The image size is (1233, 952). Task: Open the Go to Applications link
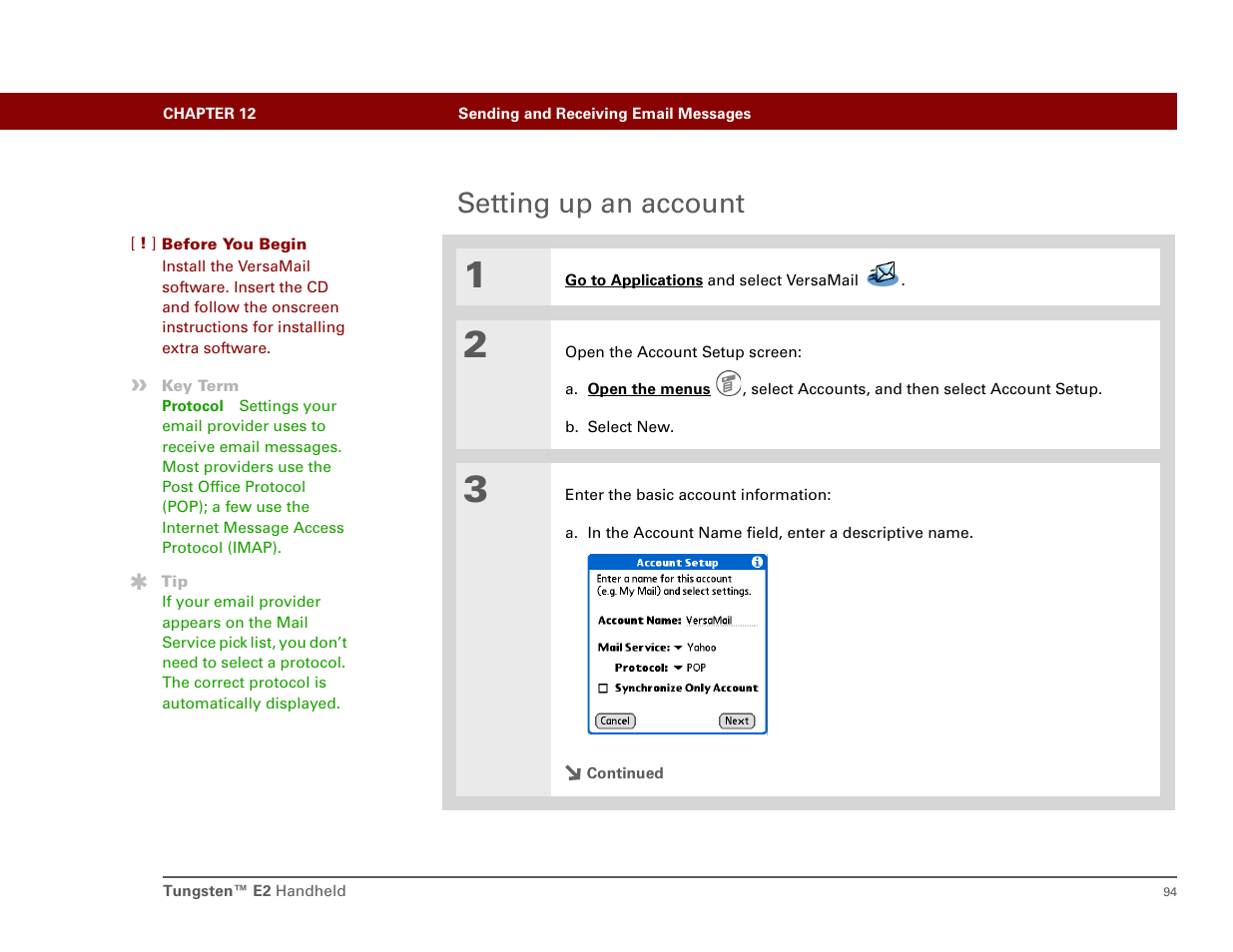634,280
